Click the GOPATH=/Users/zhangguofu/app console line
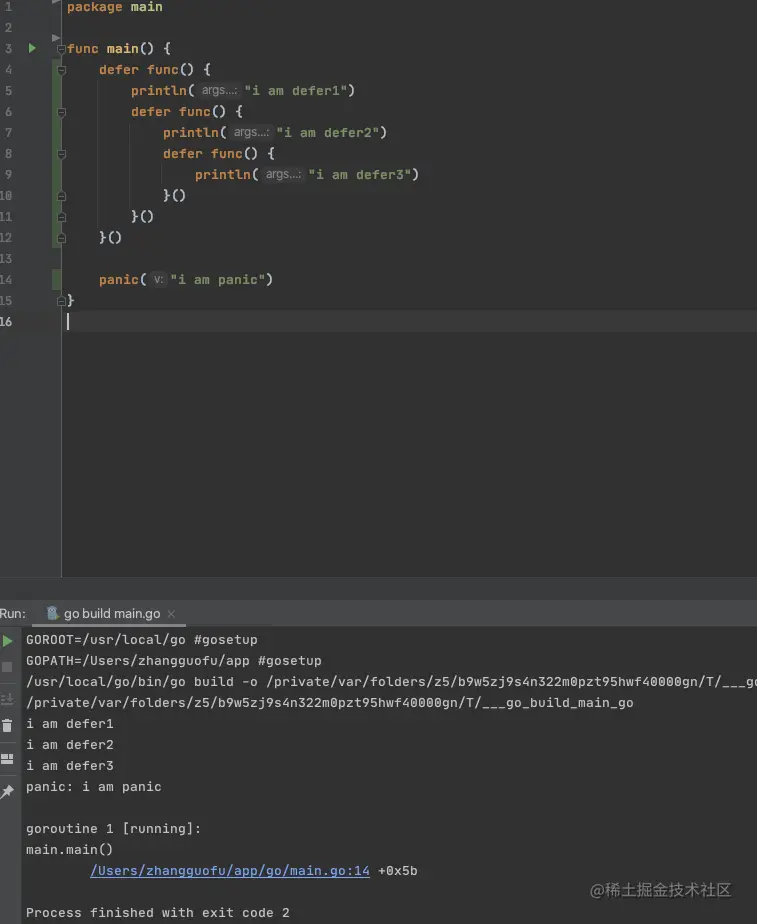Image resolution: width=757 pixels, height=924 pixels. [x=174, y=661]
